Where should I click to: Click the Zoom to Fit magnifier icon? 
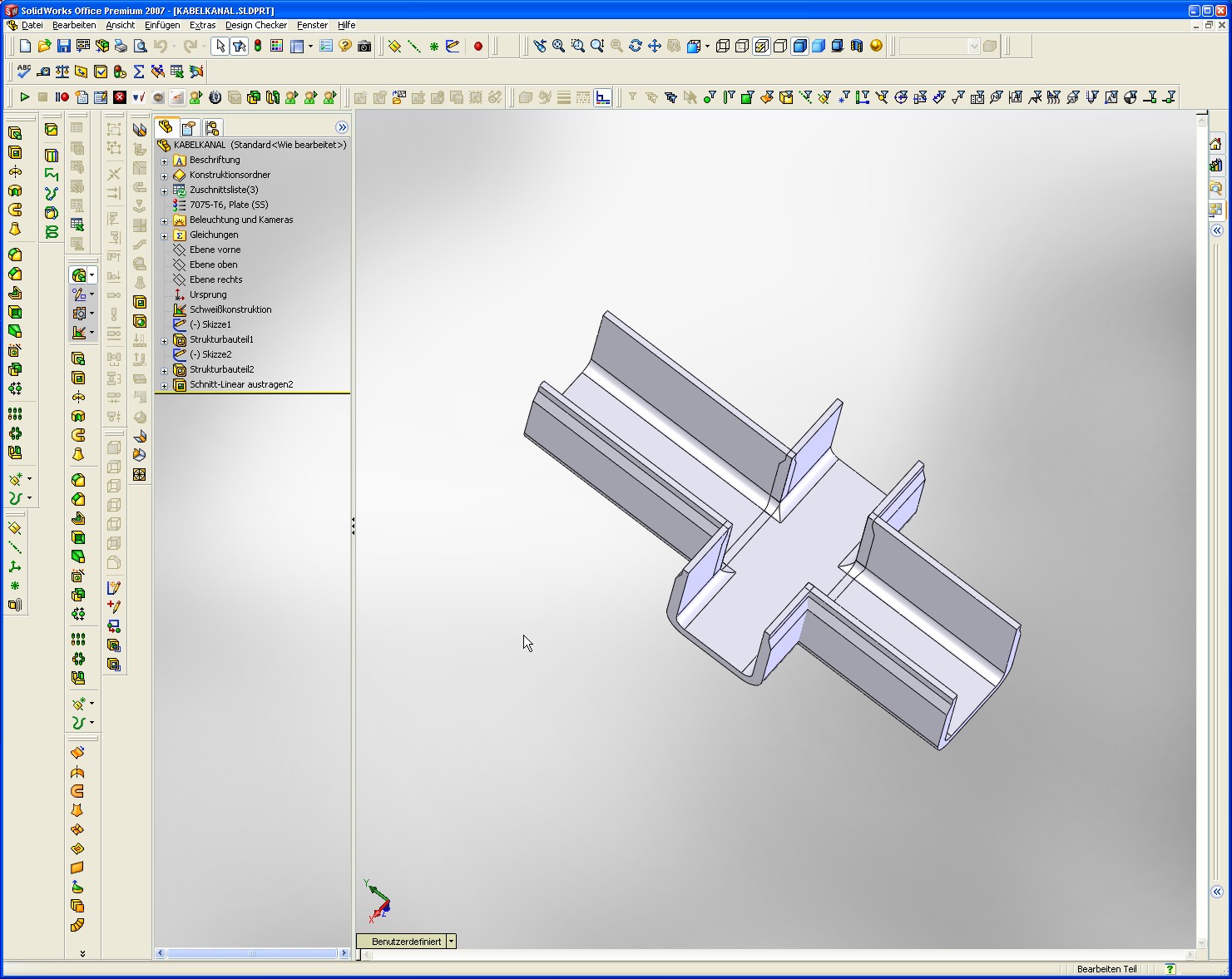tap(558, 47)
